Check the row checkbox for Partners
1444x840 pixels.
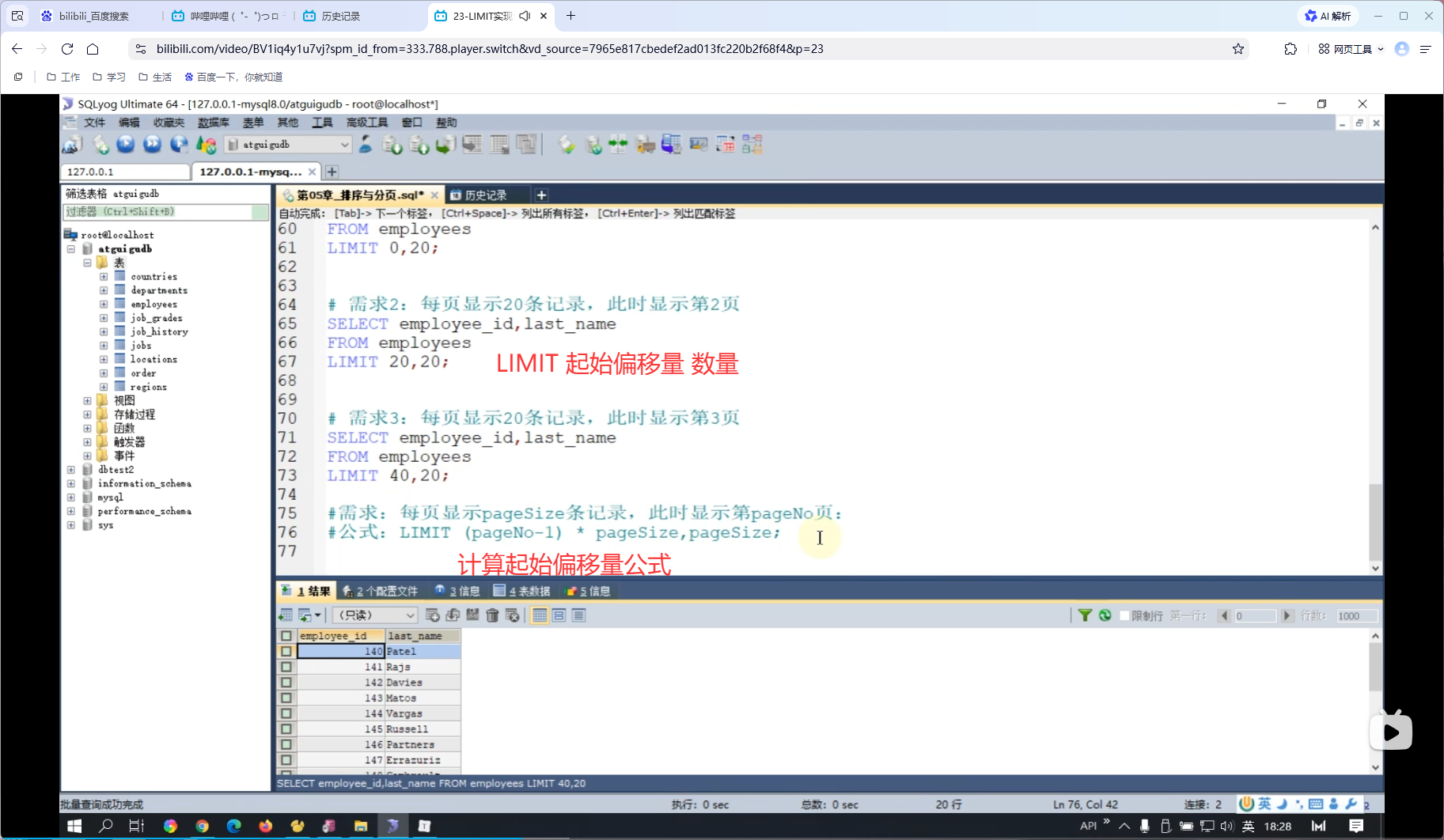point(286,744)
